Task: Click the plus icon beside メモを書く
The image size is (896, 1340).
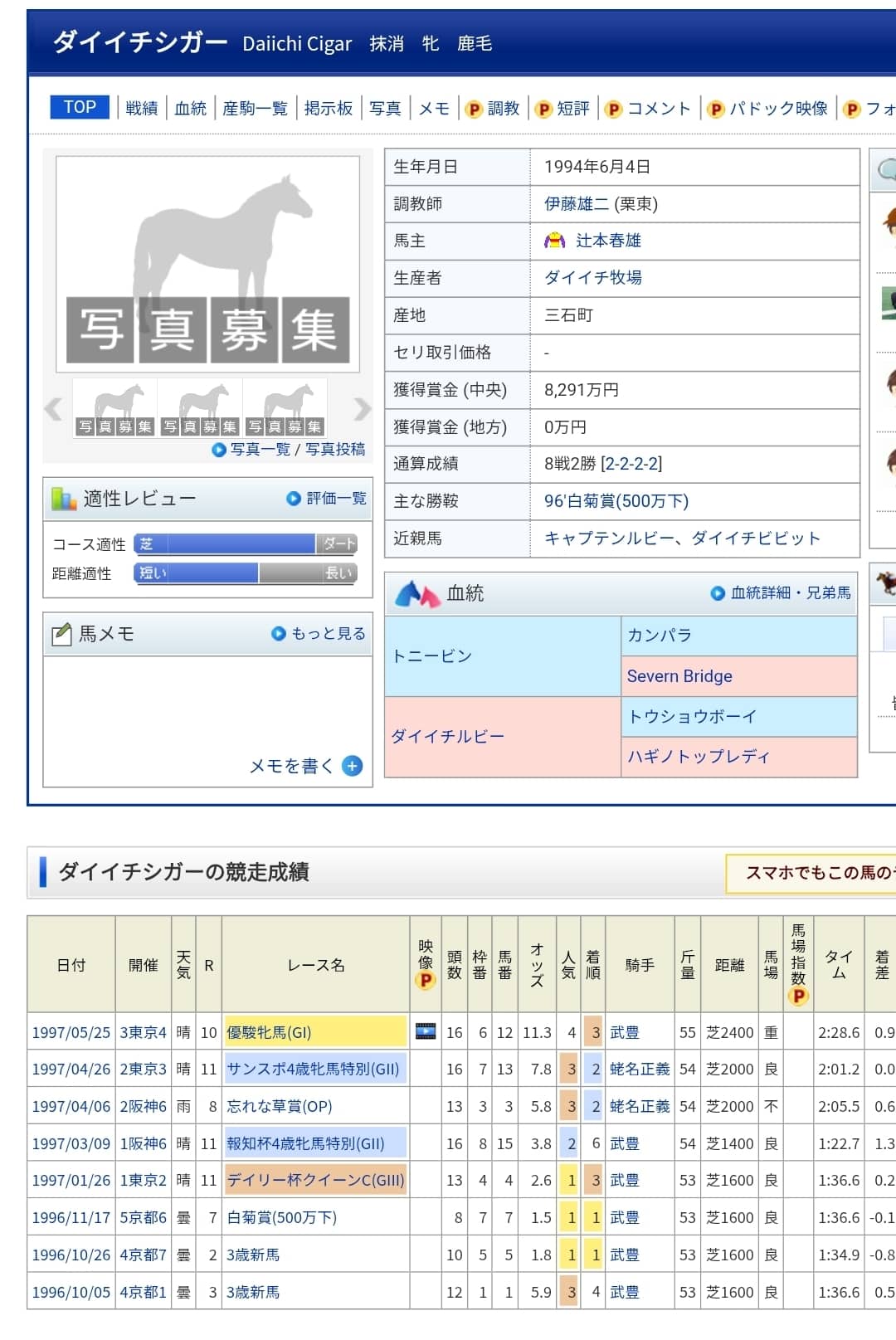Action: pyautogui.click(x=353, y=766)
